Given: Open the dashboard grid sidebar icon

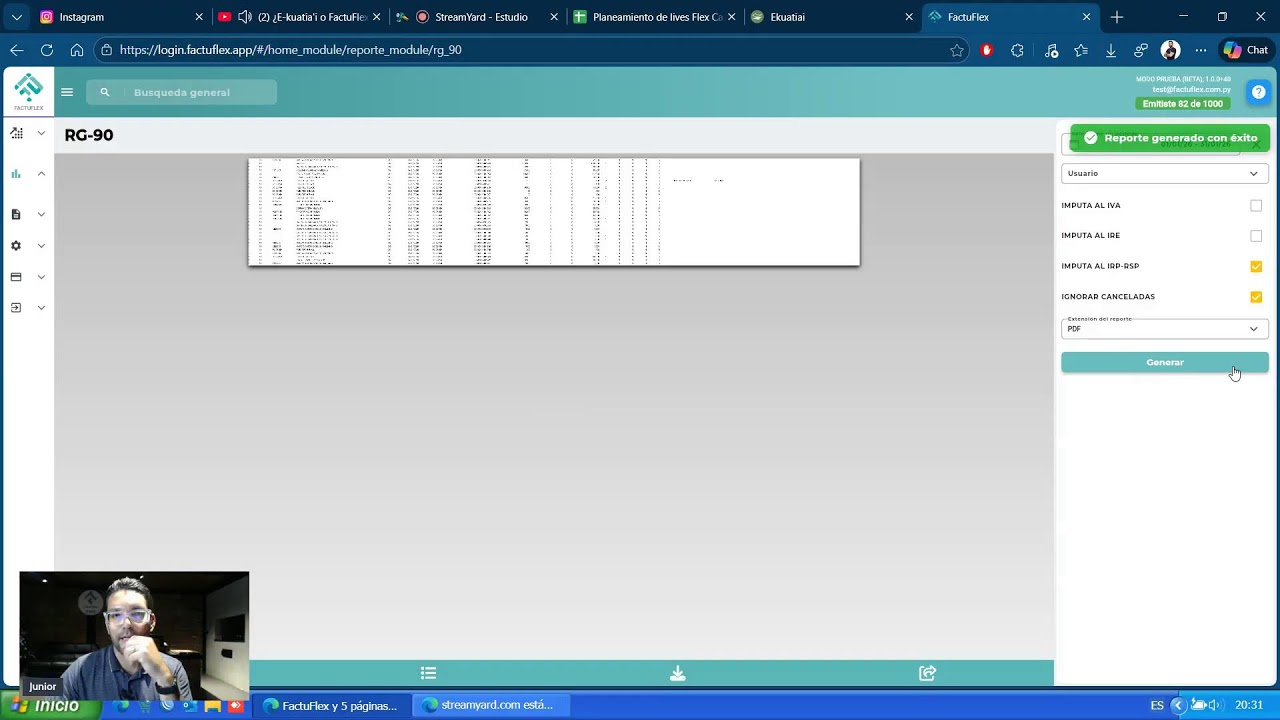Looking at the screenshot, I should pyautogui.click(x=16, y=133).
